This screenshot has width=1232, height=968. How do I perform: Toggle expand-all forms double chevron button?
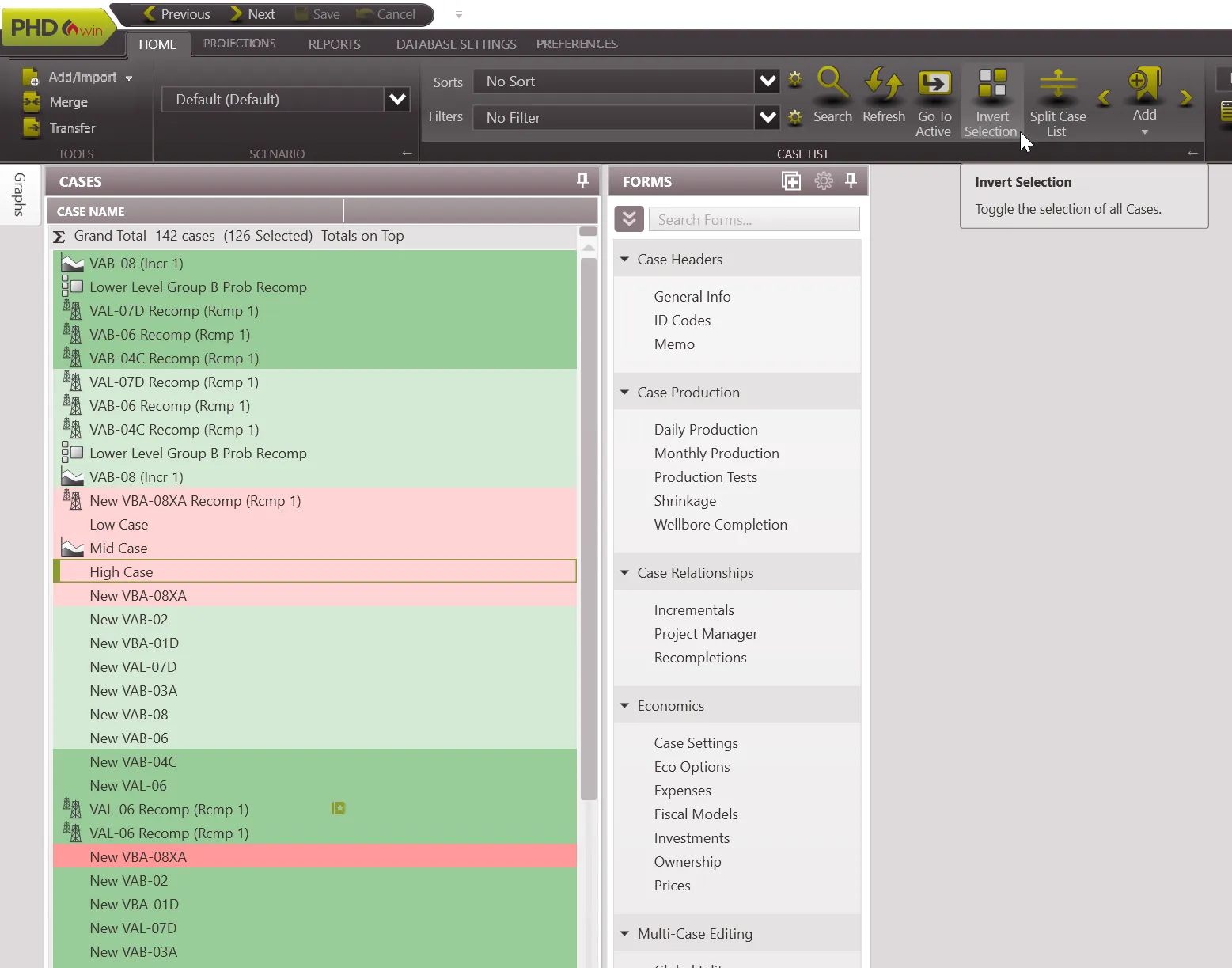629,219
